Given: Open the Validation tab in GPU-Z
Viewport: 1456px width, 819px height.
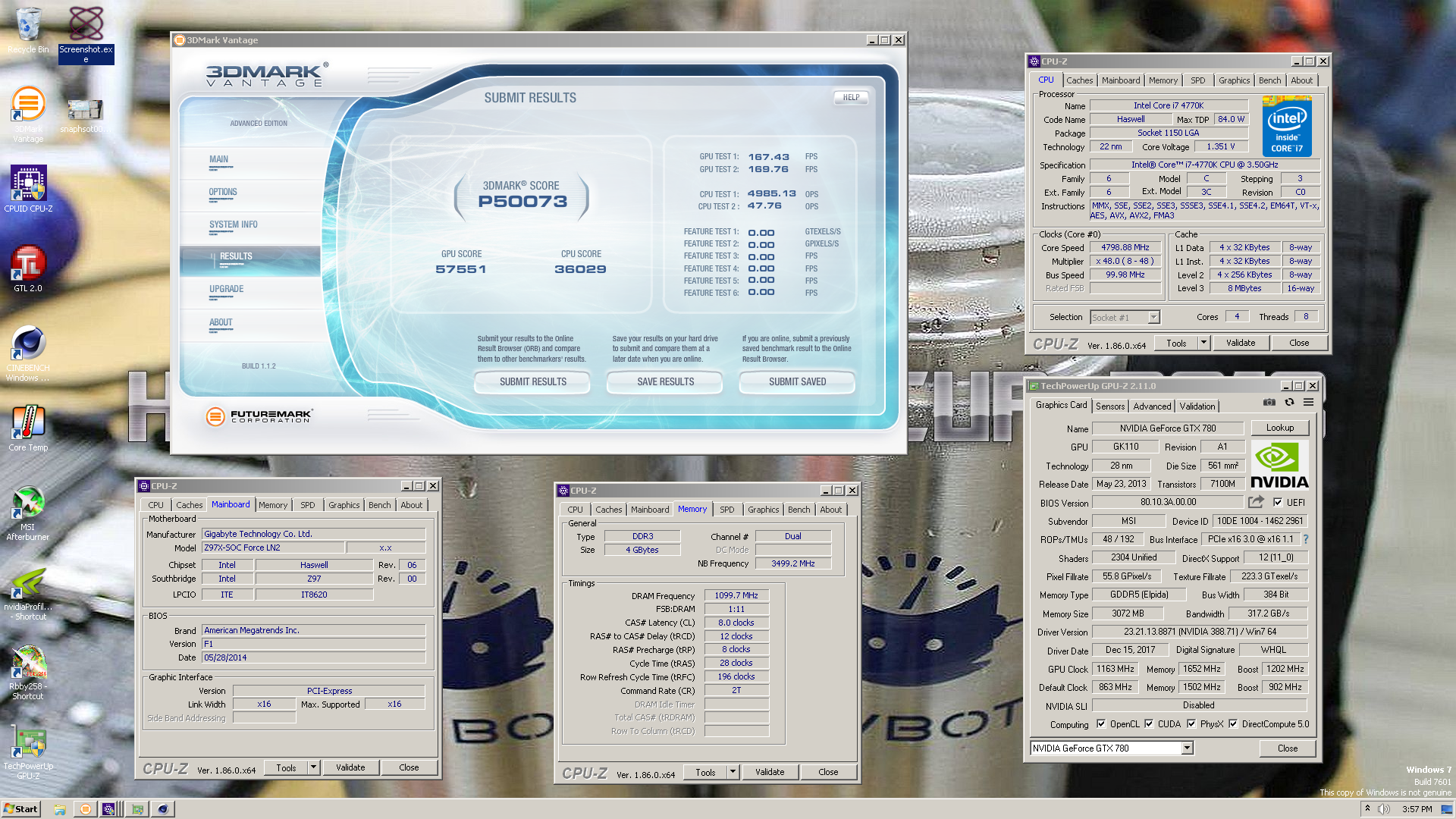Looking at the screenshot, I should coord(1197,406).
